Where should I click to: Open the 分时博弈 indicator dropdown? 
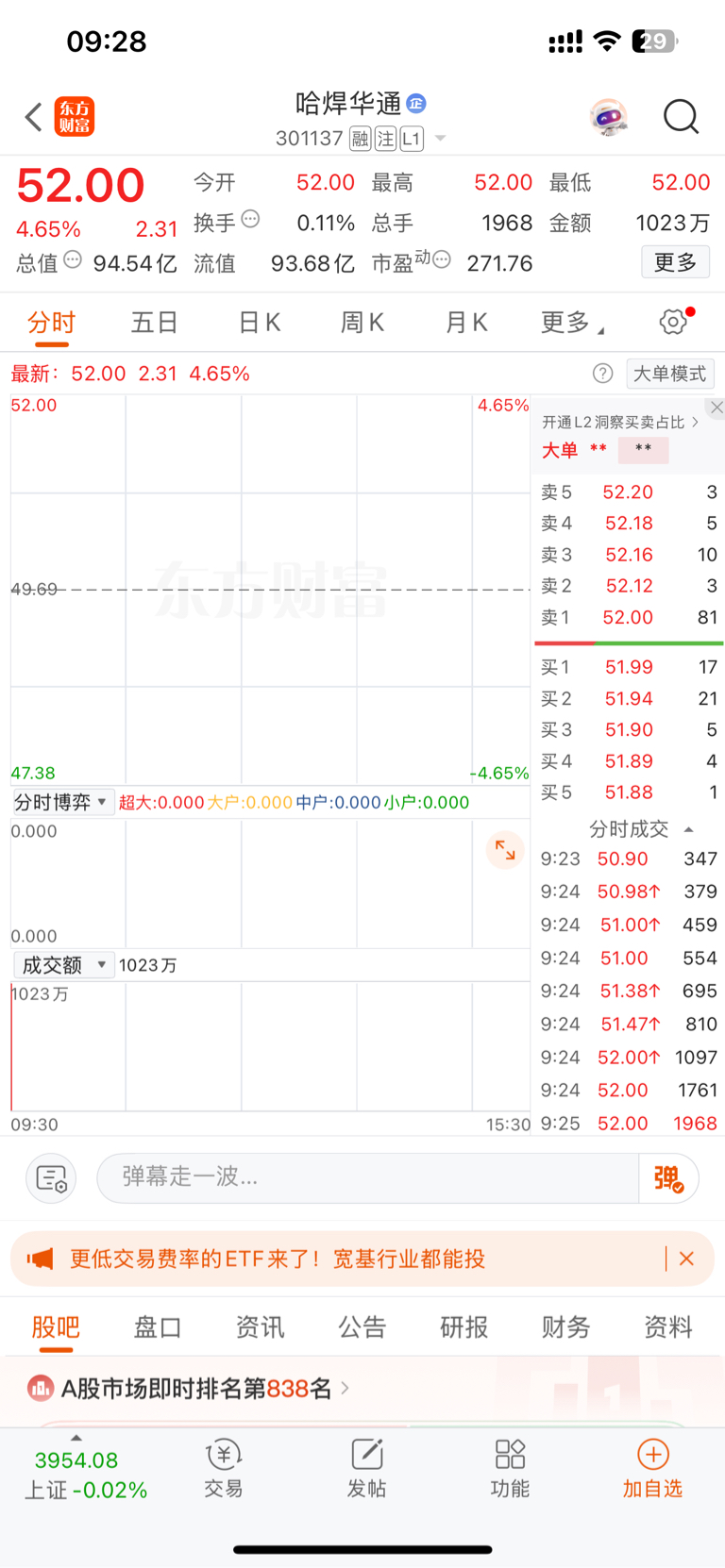pyautogui.click(x=63, y=802)
